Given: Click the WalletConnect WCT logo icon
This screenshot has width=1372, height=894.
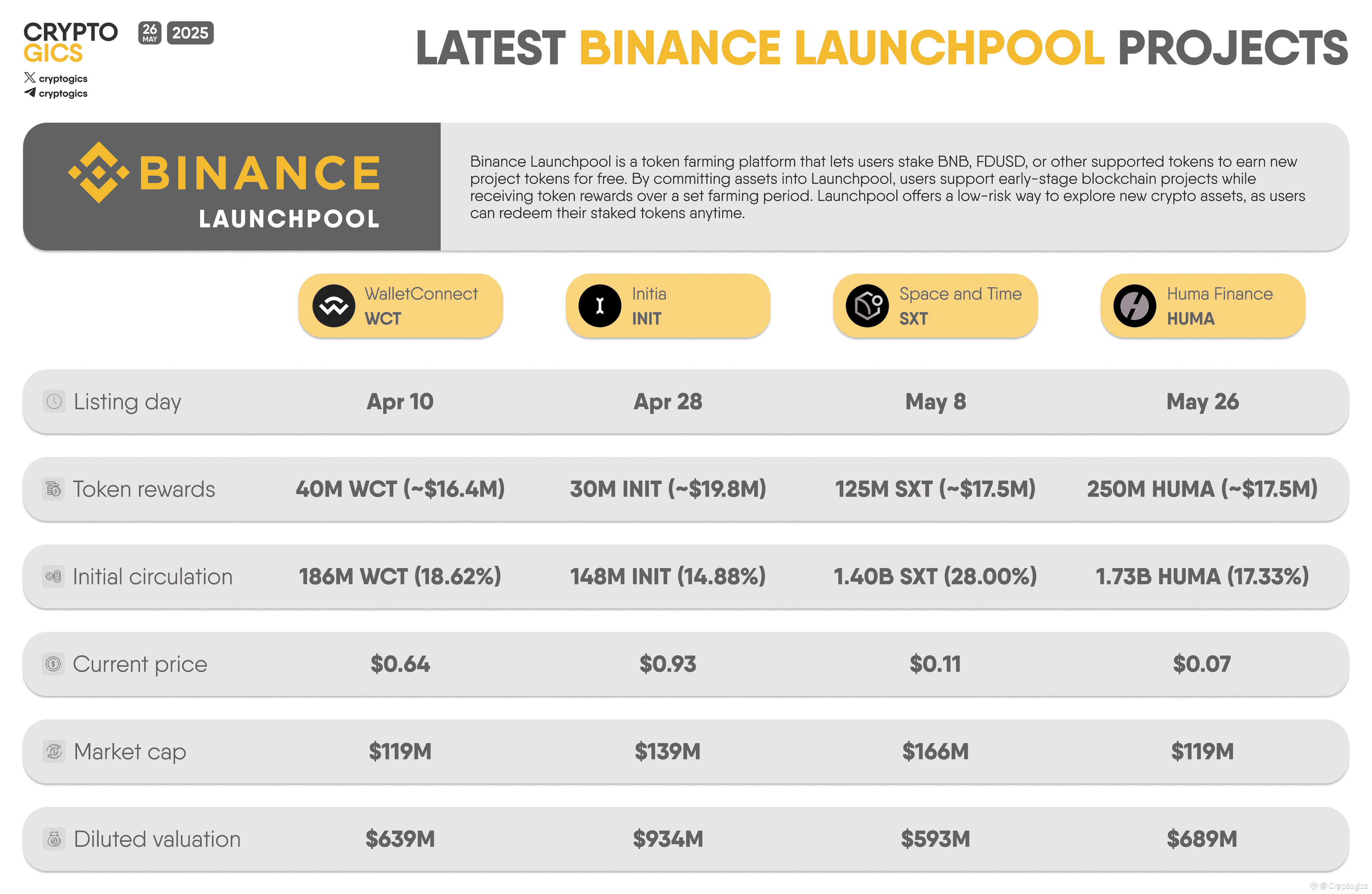Looking at the screenshot, I should [x=333, y=306].
